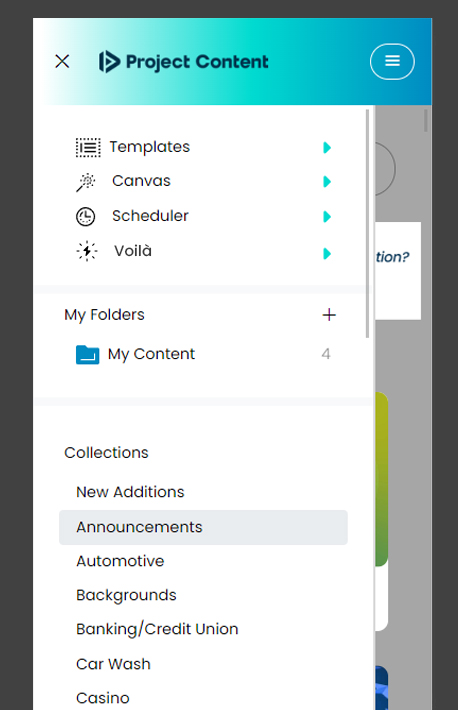Click the Project Content logo

pyautogui.click(x=183, y=62)
